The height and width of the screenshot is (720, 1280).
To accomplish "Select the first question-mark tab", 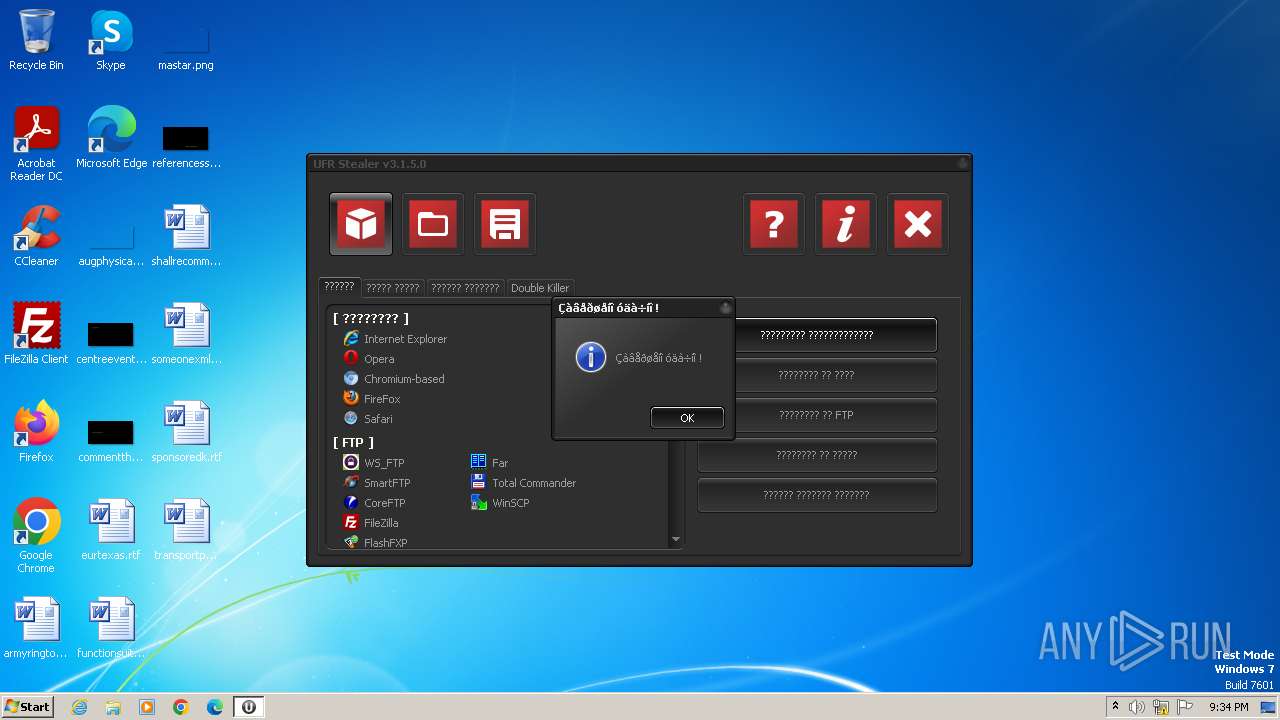I will 339,286.
